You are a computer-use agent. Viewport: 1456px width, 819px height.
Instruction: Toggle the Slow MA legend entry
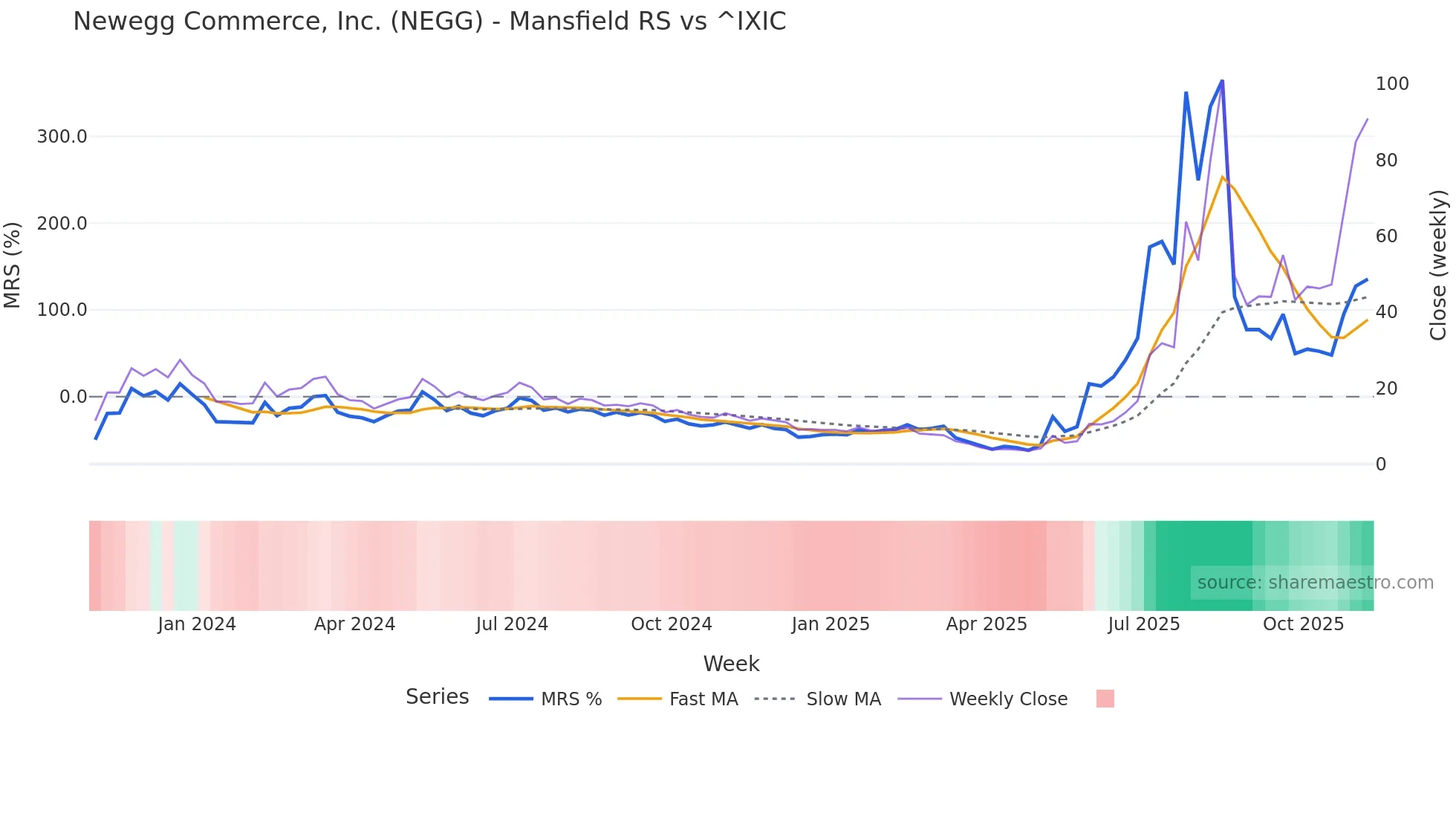click(x=817, y=699)
